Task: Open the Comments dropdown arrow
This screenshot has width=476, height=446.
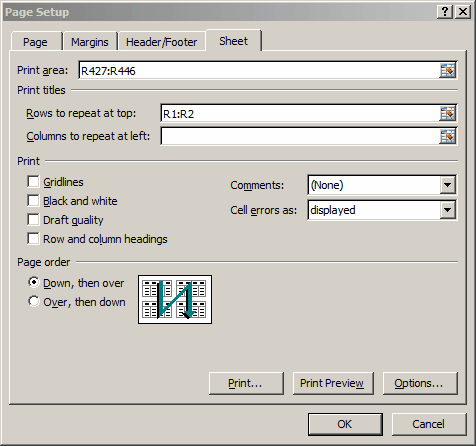Action: [x=447, y=185]
